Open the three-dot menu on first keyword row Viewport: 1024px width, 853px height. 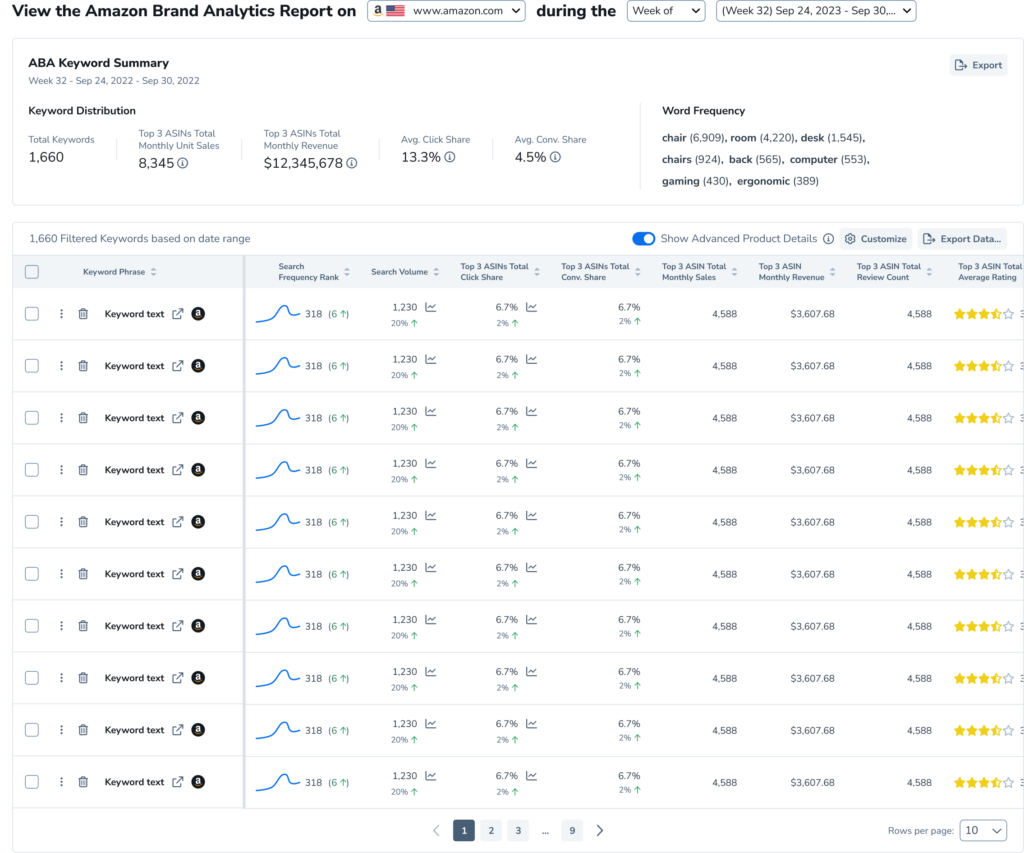click(x=61, y=314)
